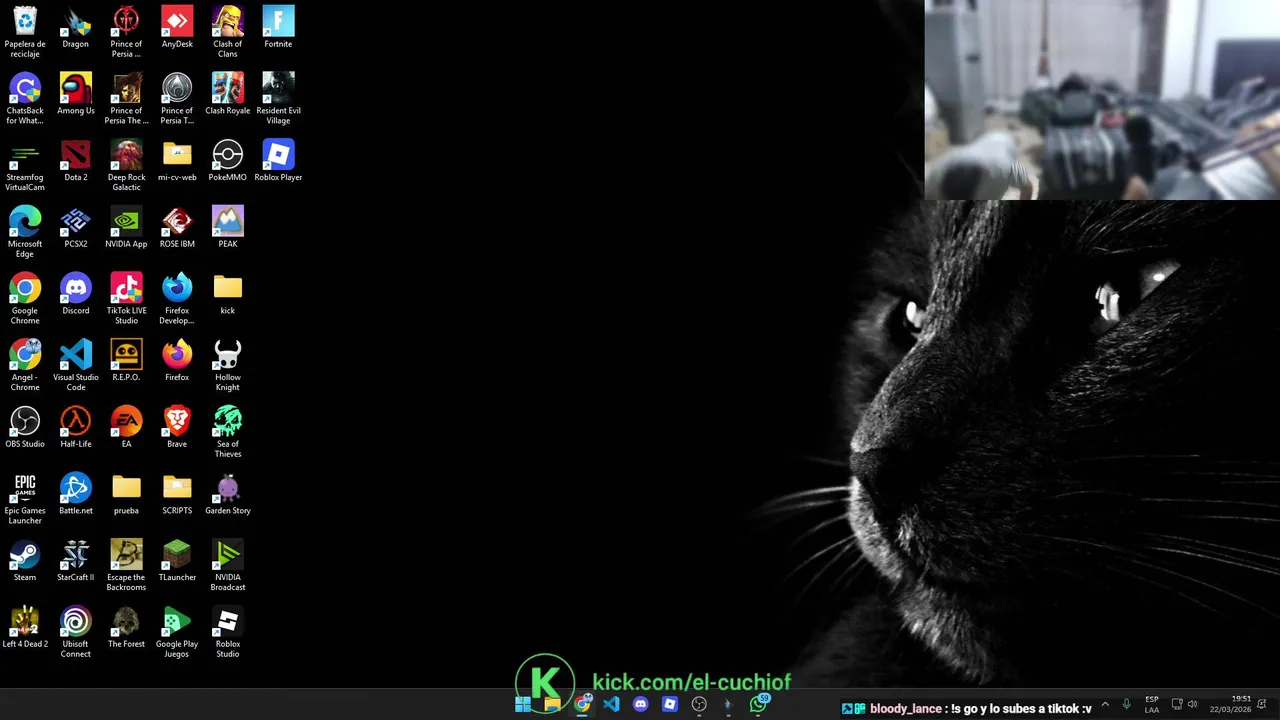Open Discord from the taskbar
The image size is (1280, 720).
coord(641,705)
